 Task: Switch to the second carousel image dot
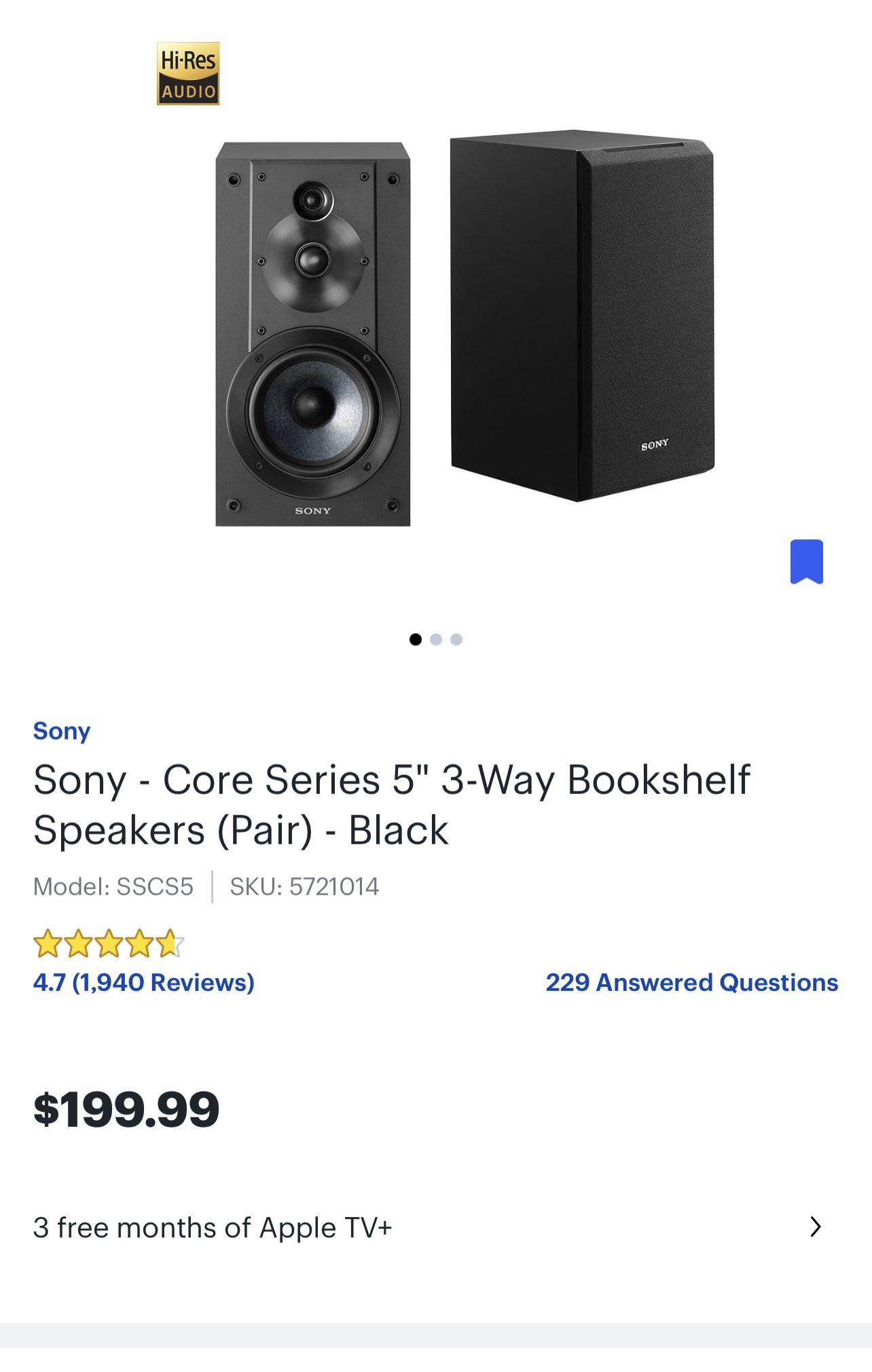tap(436, 639)
